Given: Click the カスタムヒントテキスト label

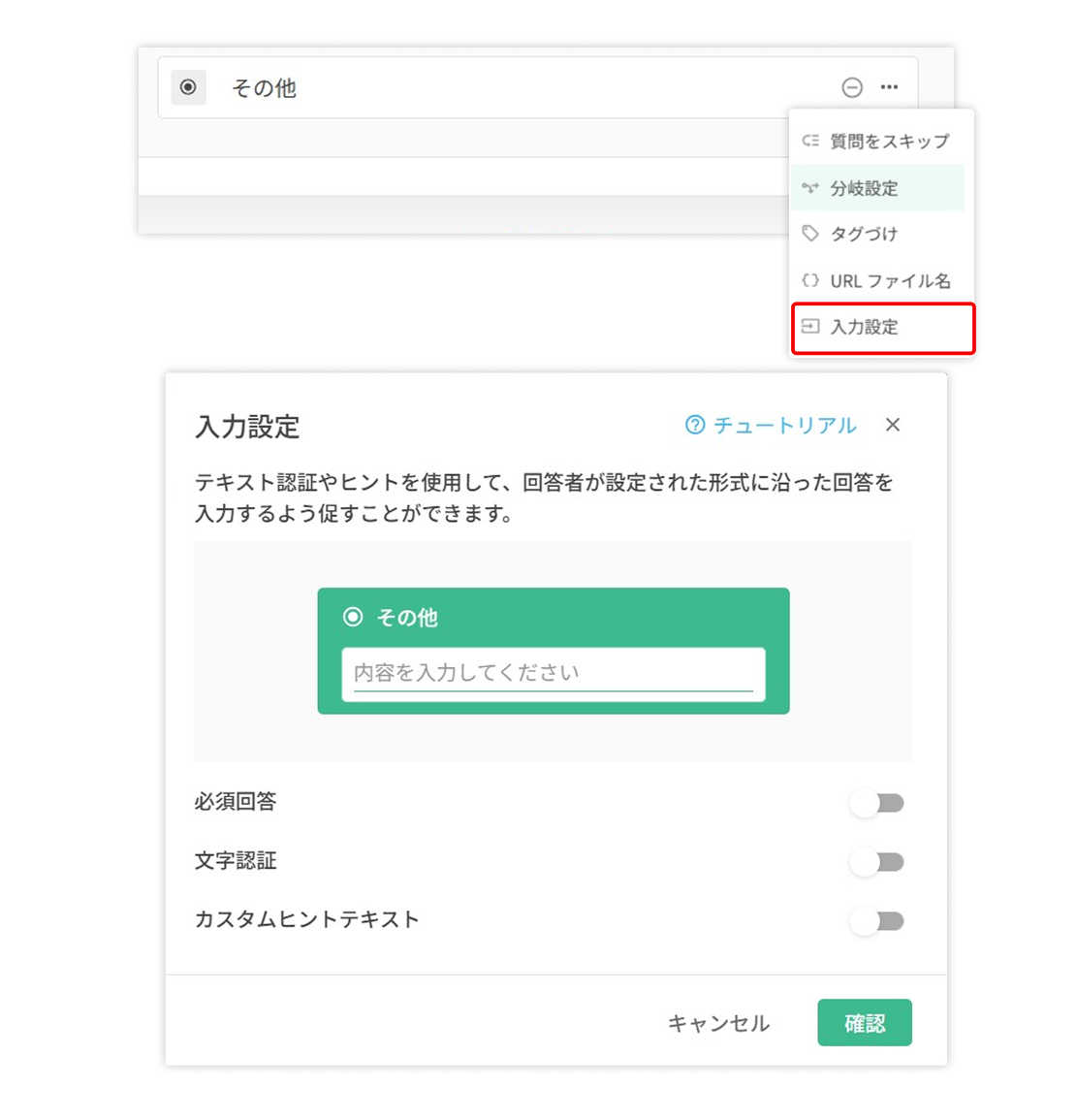Looking at the screenshot, I should [306, 918].
